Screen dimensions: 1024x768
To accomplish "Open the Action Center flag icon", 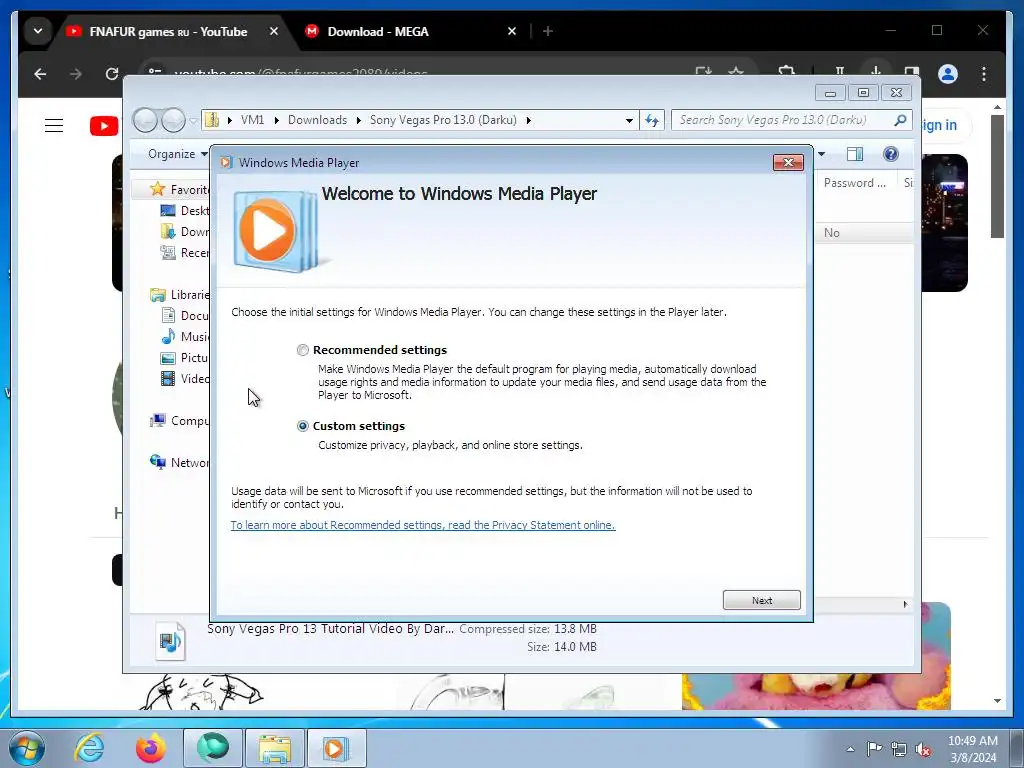I will 874,749.
